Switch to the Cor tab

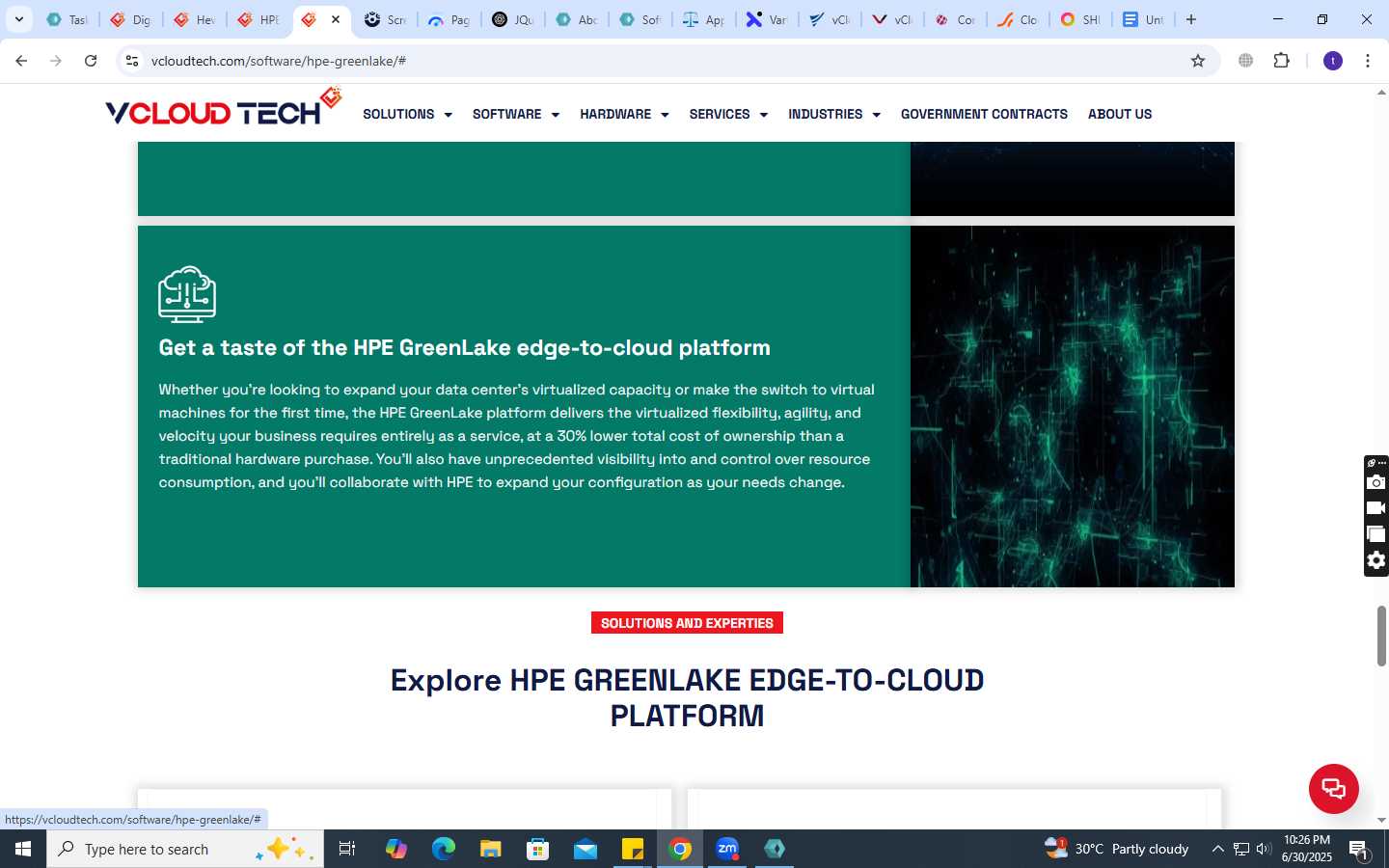click(955, 19)
